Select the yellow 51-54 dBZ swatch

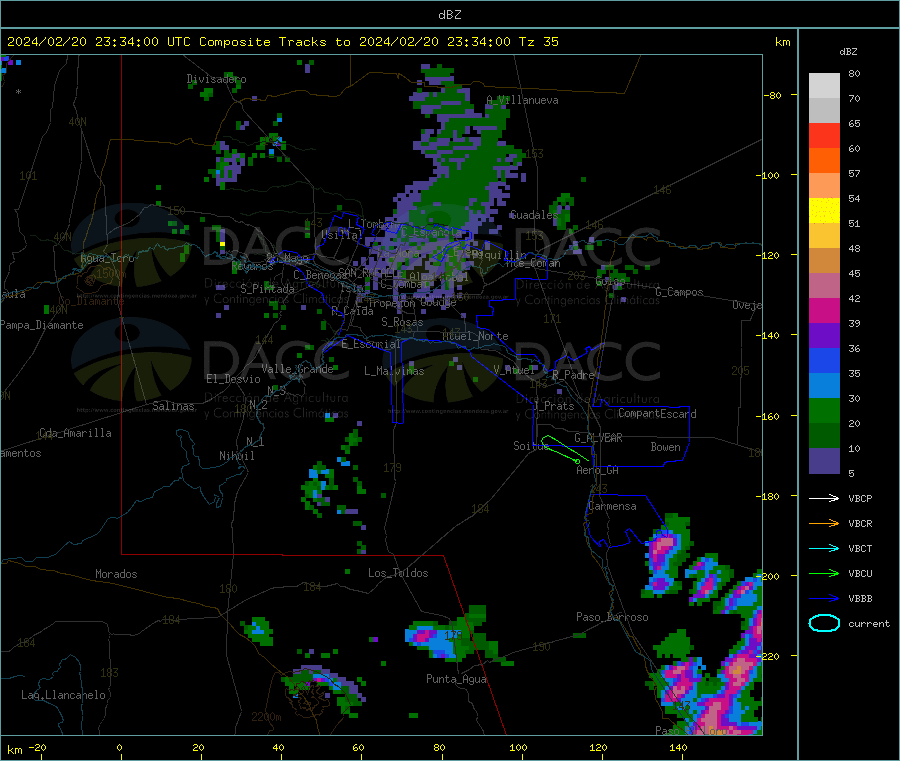click(x=824, y=211)
